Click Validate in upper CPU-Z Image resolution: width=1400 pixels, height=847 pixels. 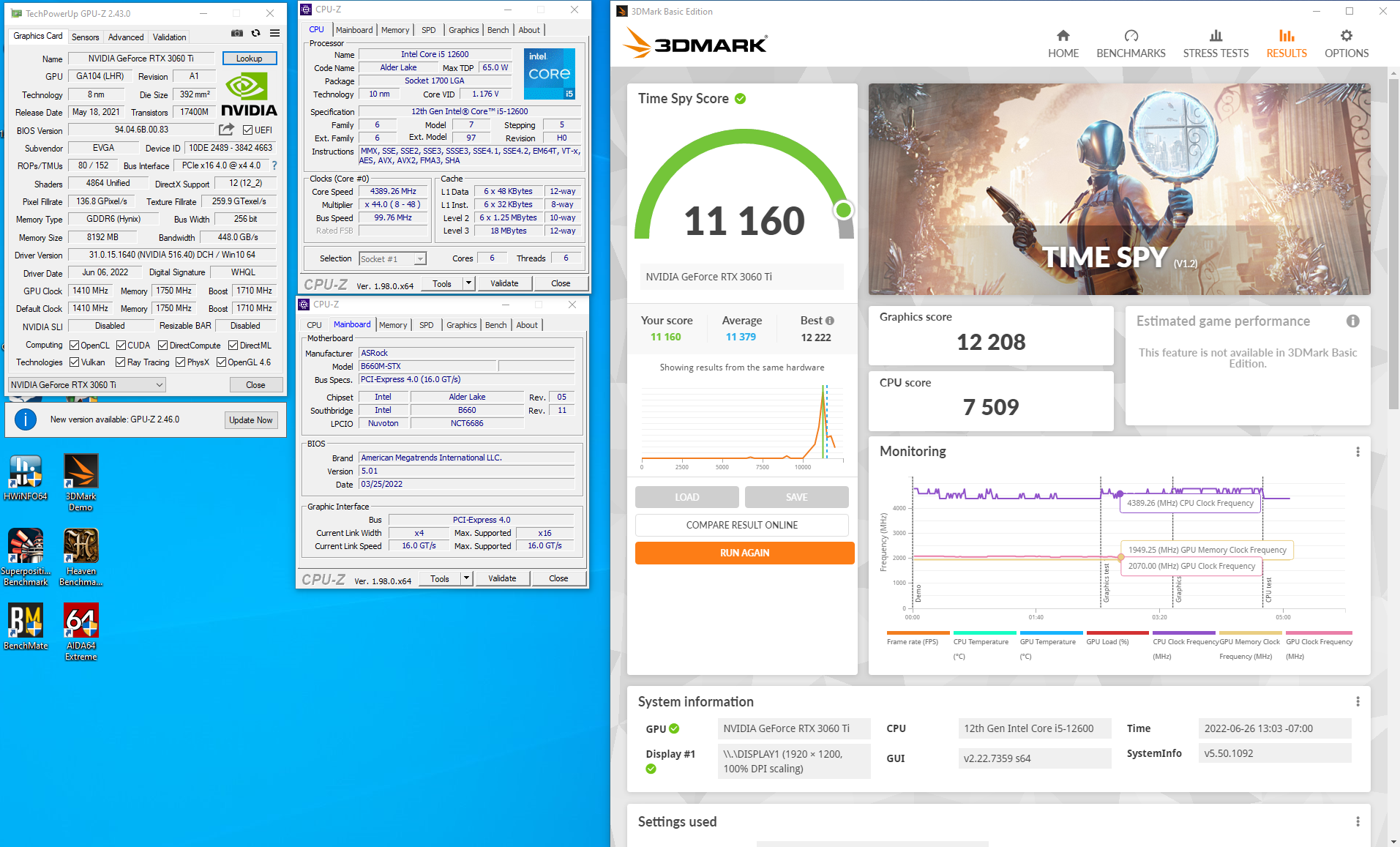pos(504,283)
